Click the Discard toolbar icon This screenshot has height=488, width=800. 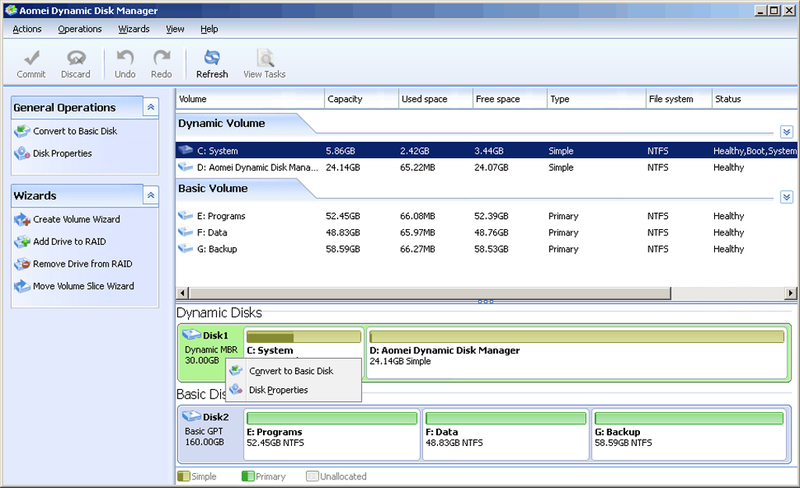(76, 58)
